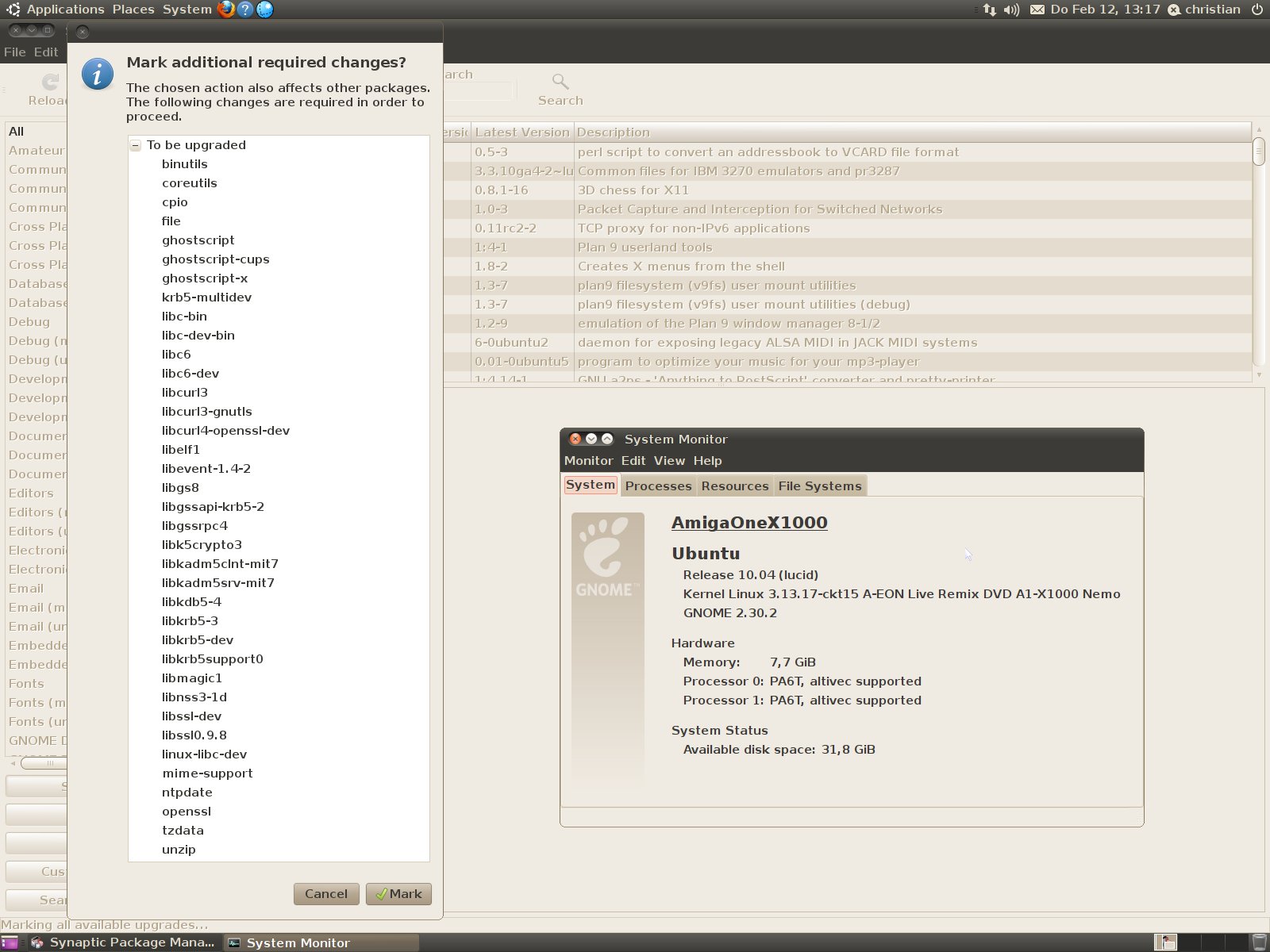Click the power/session icon

(x=1257, y=10)
